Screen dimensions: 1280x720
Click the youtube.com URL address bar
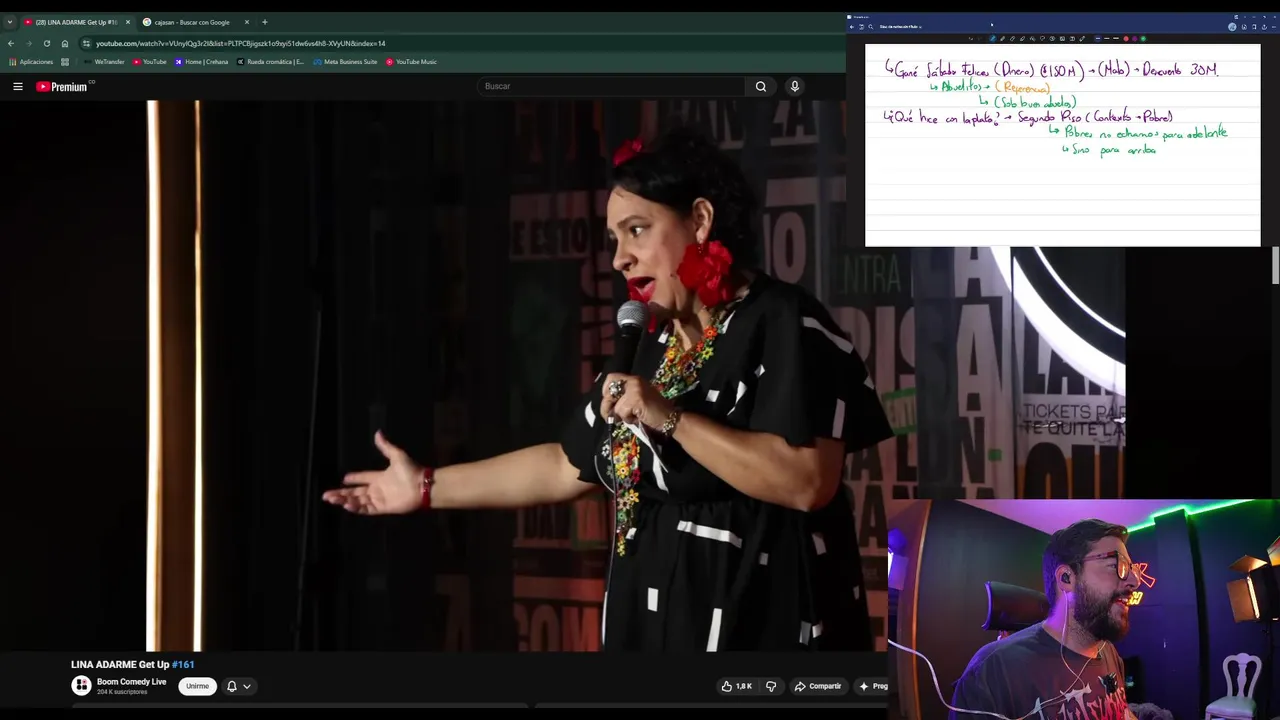tap(240, 43)
